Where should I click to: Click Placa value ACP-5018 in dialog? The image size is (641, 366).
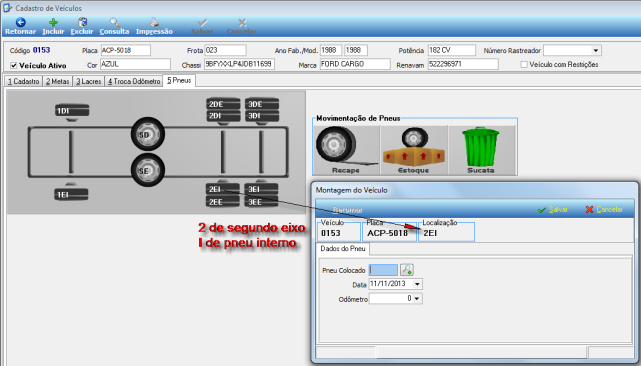click(388, 233)
